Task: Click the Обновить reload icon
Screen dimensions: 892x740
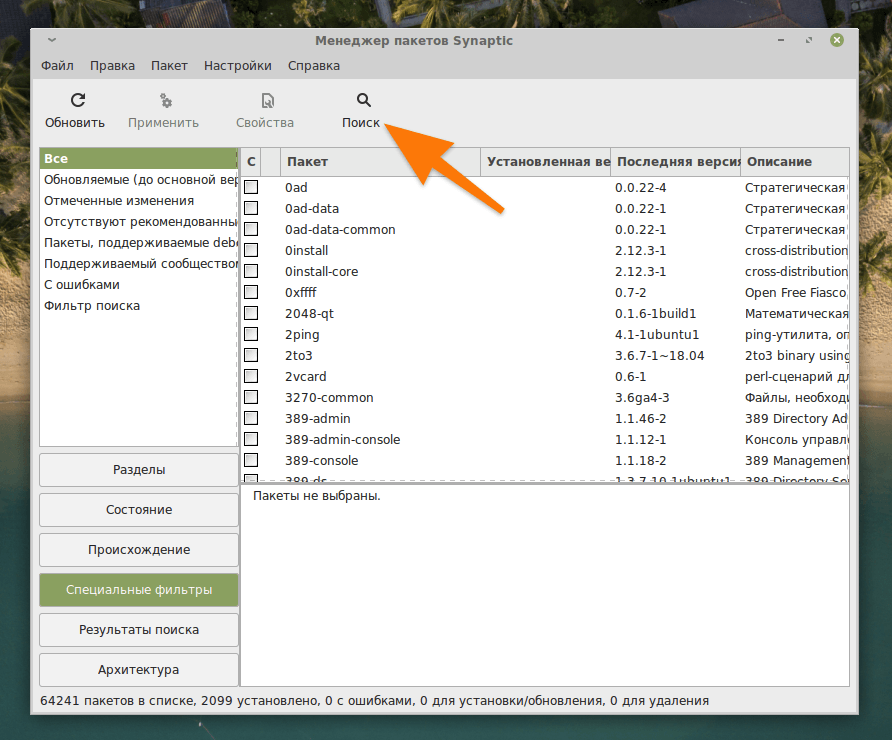Action: (78, 100)
